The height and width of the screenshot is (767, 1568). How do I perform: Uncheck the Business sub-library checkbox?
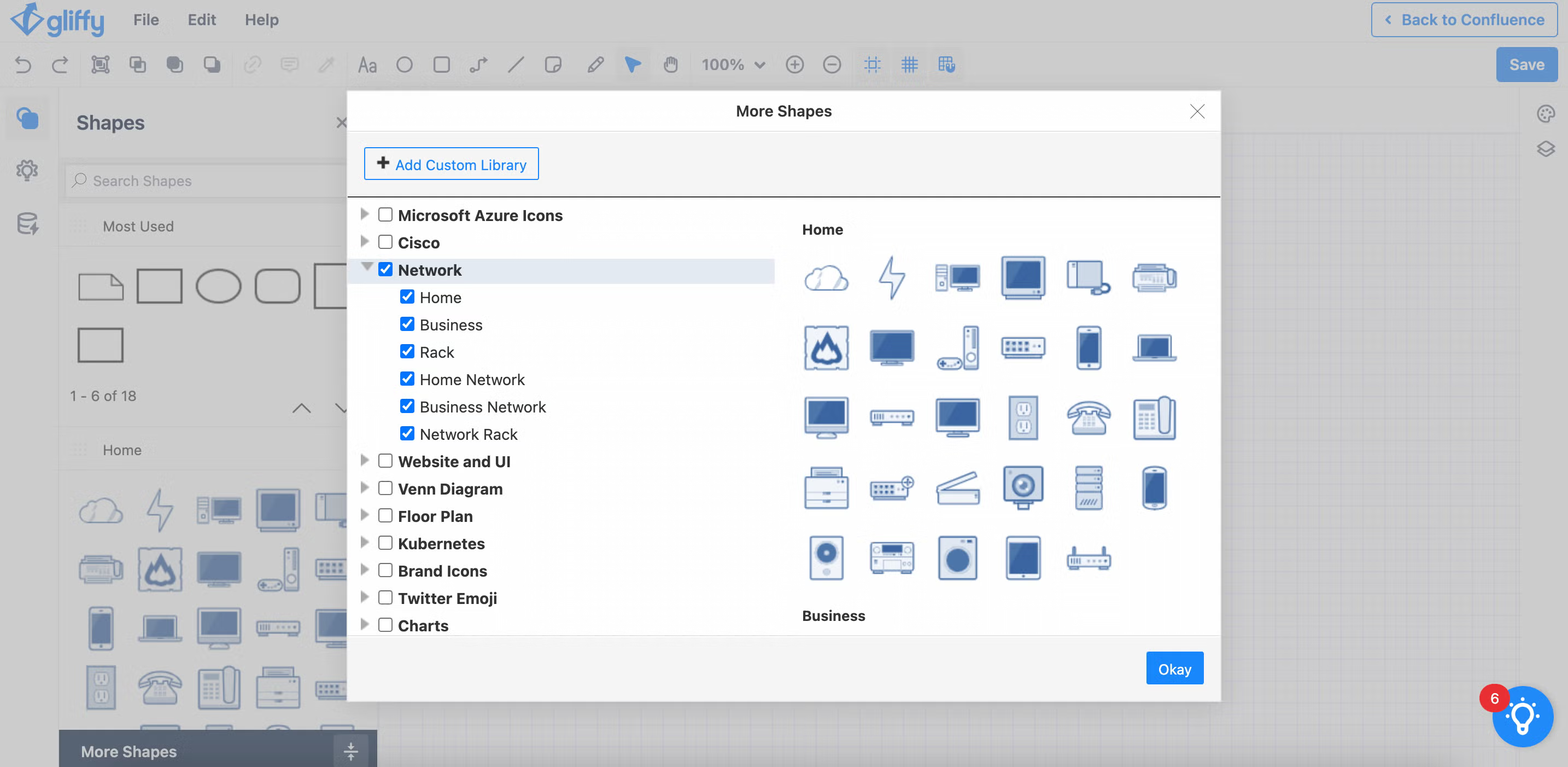(x=407, y=324)
